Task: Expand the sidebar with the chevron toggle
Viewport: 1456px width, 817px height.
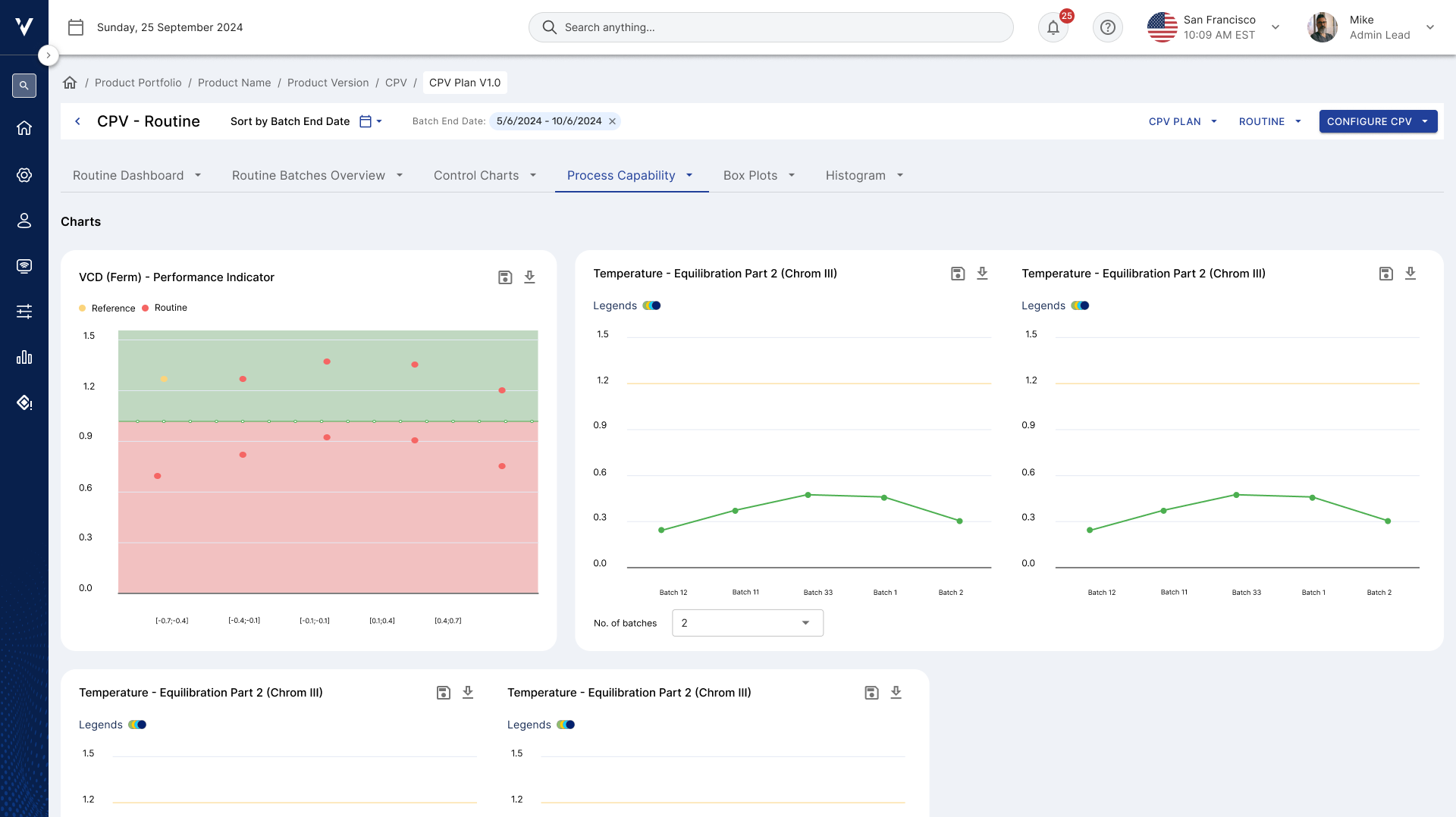Action: 48,55
